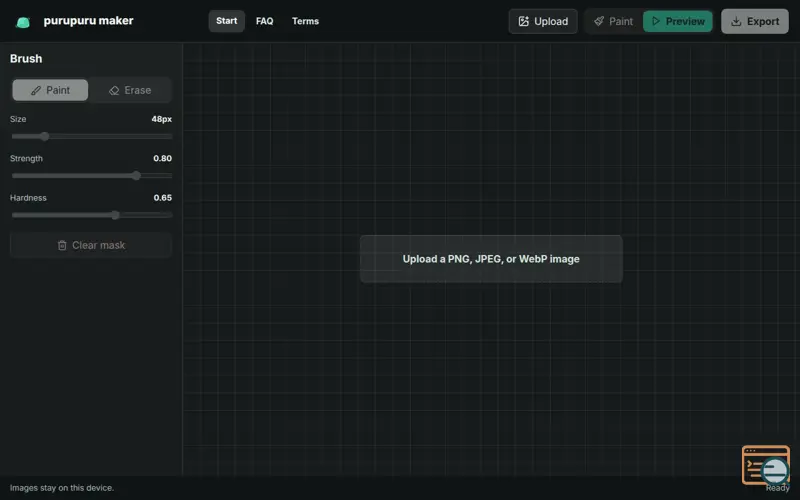Click the Upload button in the header

tap(543, 21)
